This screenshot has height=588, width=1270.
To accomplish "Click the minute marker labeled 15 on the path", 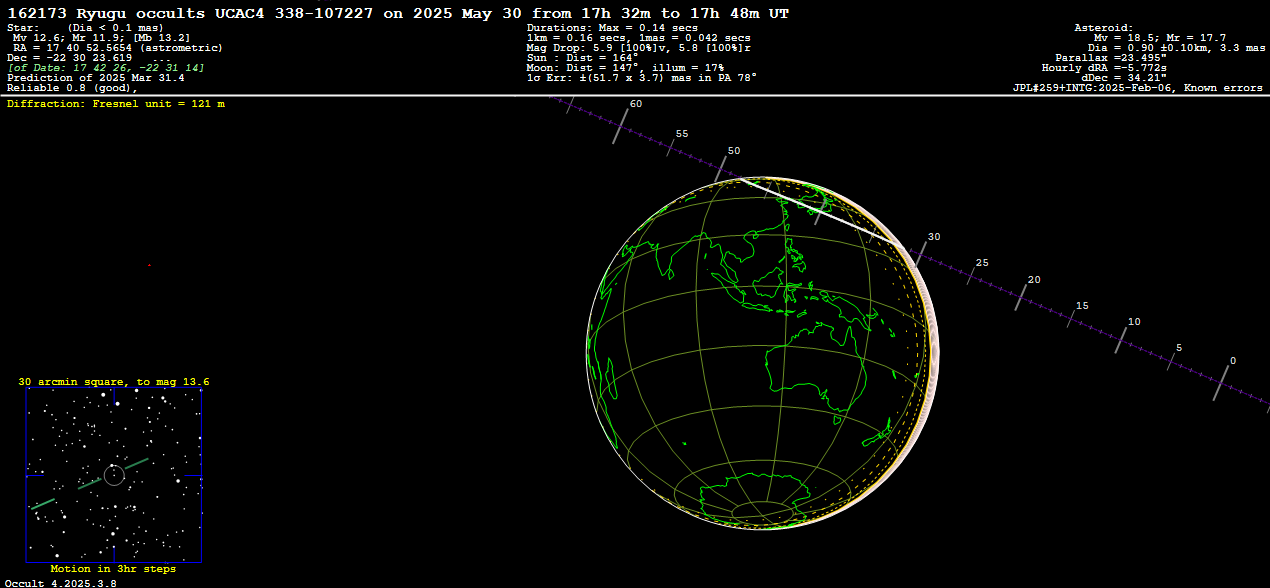I will coord(1072,317).
